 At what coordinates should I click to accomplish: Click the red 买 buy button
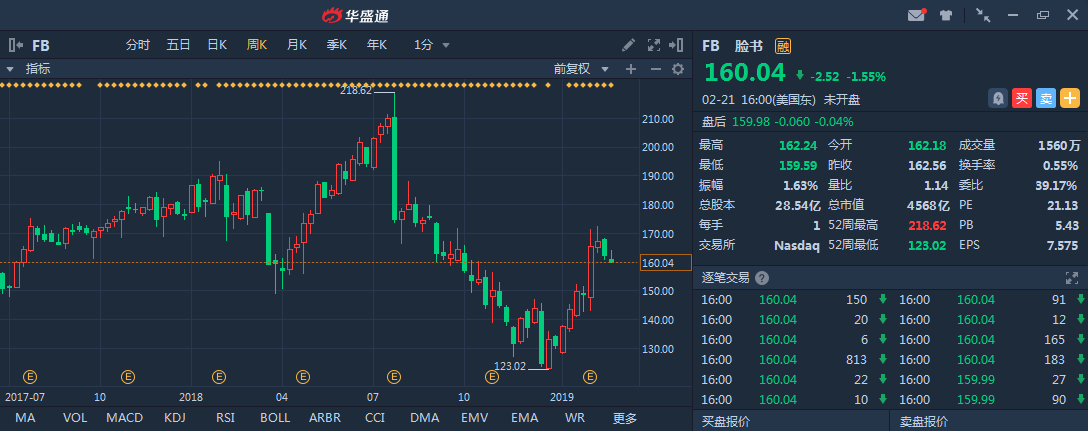pos(1021,98)
